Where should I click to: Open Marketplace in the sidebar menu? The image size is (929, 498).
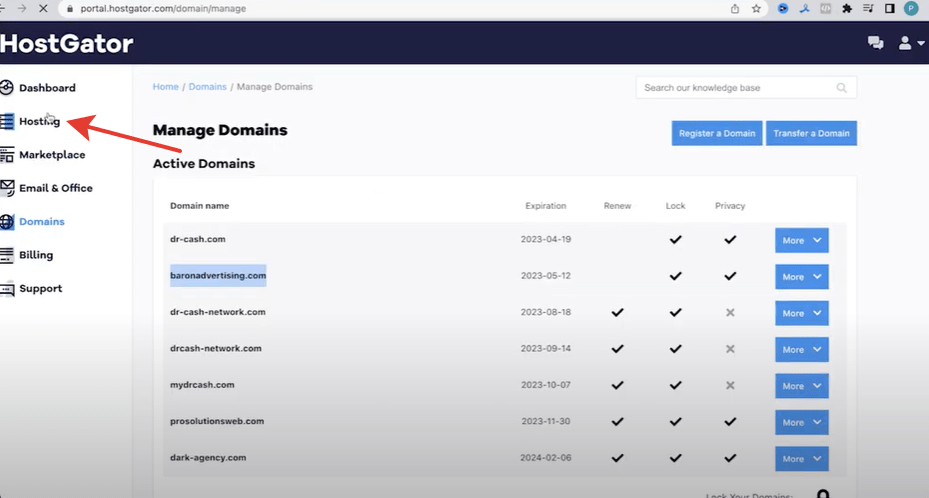(x=52, y=155)
